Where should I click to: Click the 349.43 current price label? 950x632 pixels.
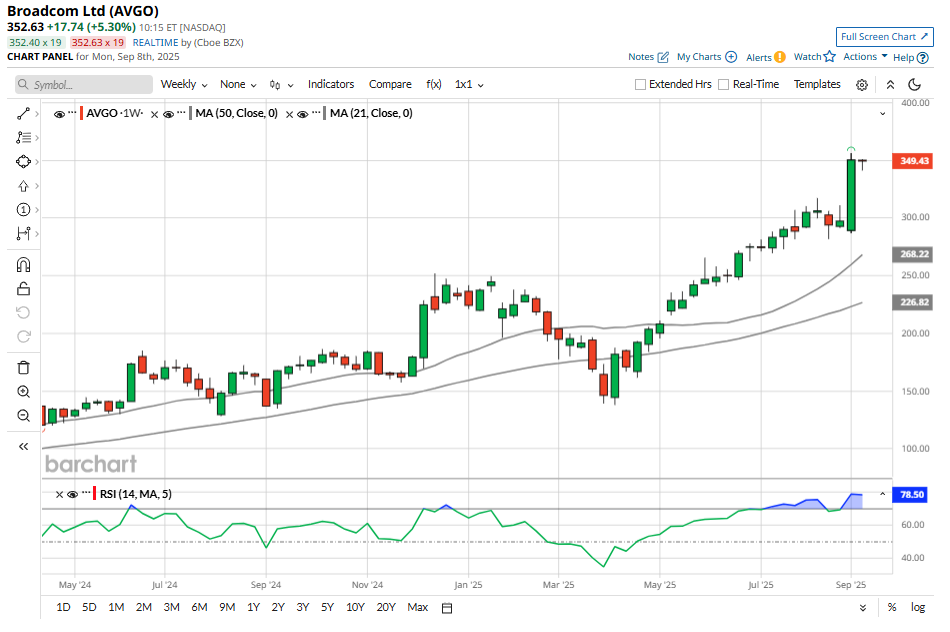pyautogui.click(x=912, y=161)
